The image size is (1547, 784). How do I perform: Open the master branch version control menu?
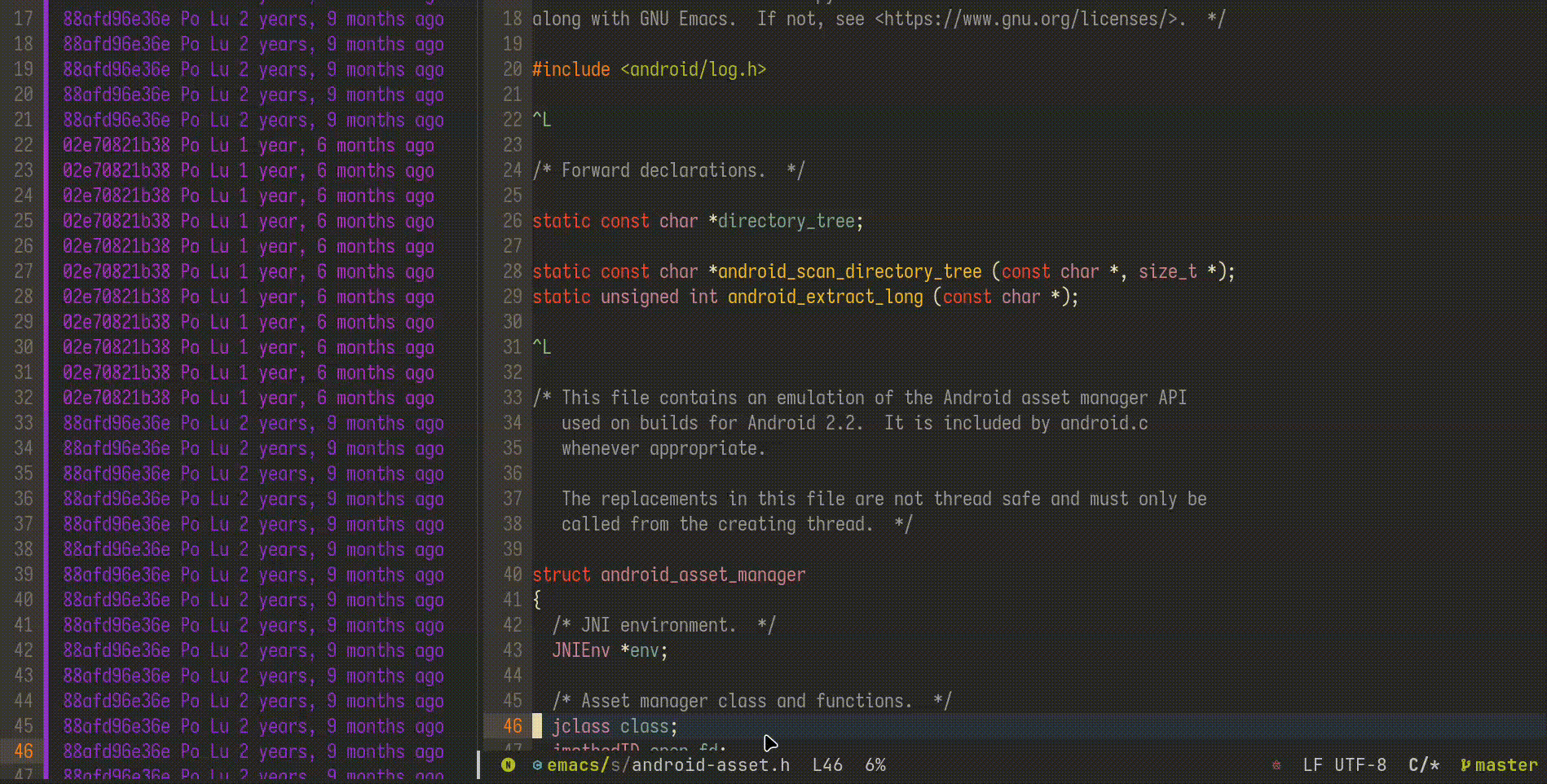pyautogui.click(x=1505, y=764)
